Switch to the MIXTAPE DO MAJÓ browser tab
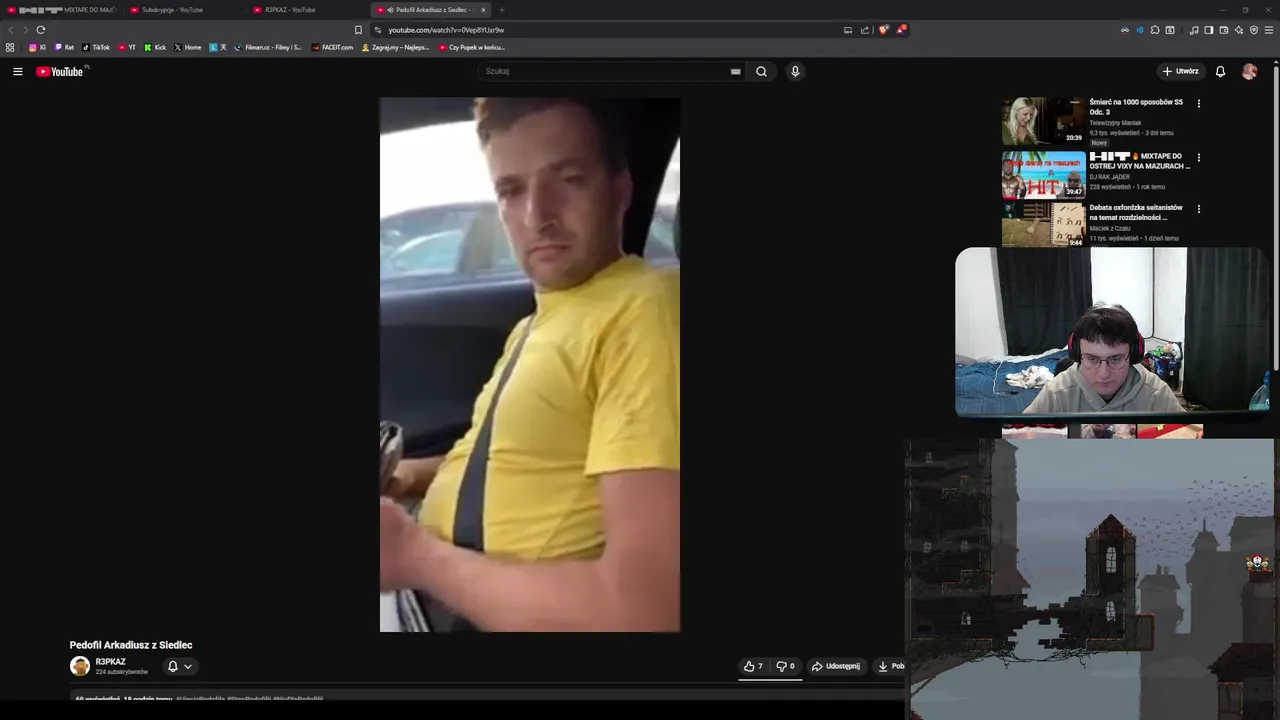Image resolution: width=1280 pixels, height=720 pixels. [x=60, y=10]
